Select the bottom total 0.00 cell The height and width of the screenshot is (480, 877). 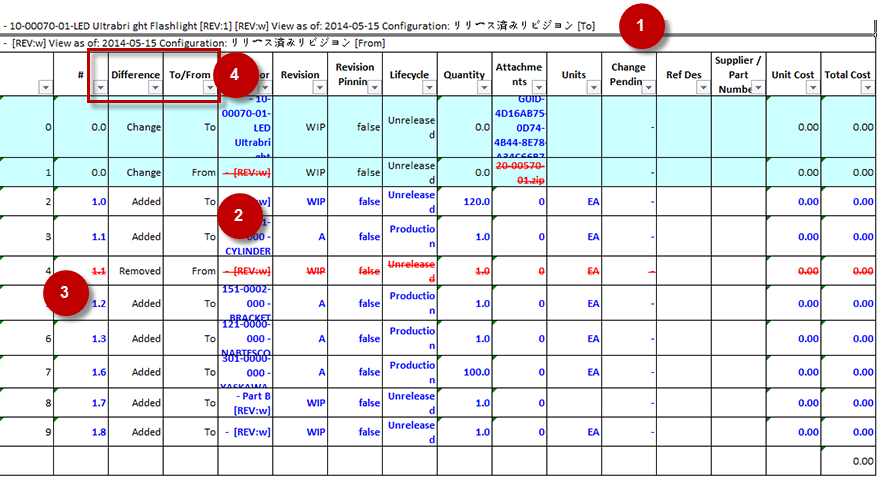(849, 461)
